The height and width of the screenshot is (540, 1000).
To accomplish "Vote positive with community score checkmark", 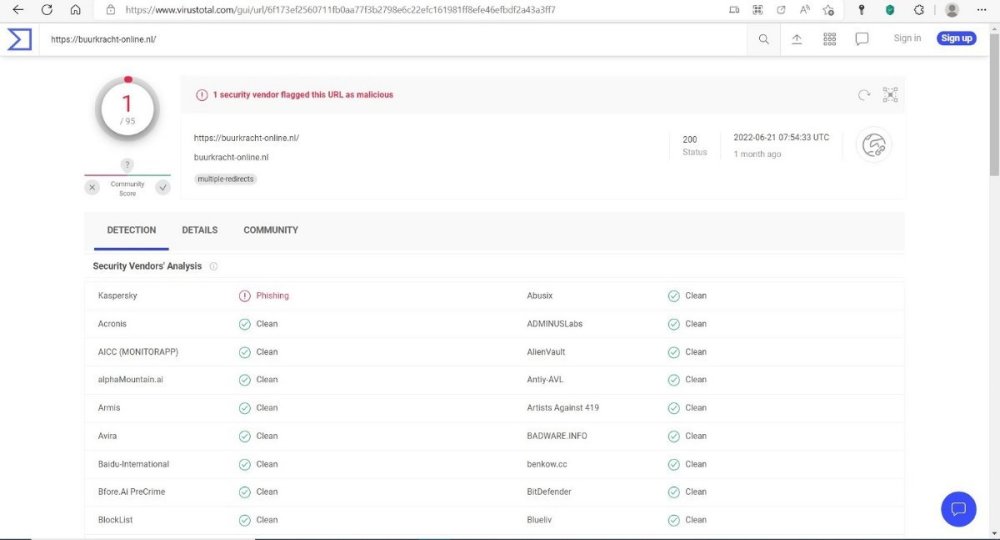I will pos(162,187).
